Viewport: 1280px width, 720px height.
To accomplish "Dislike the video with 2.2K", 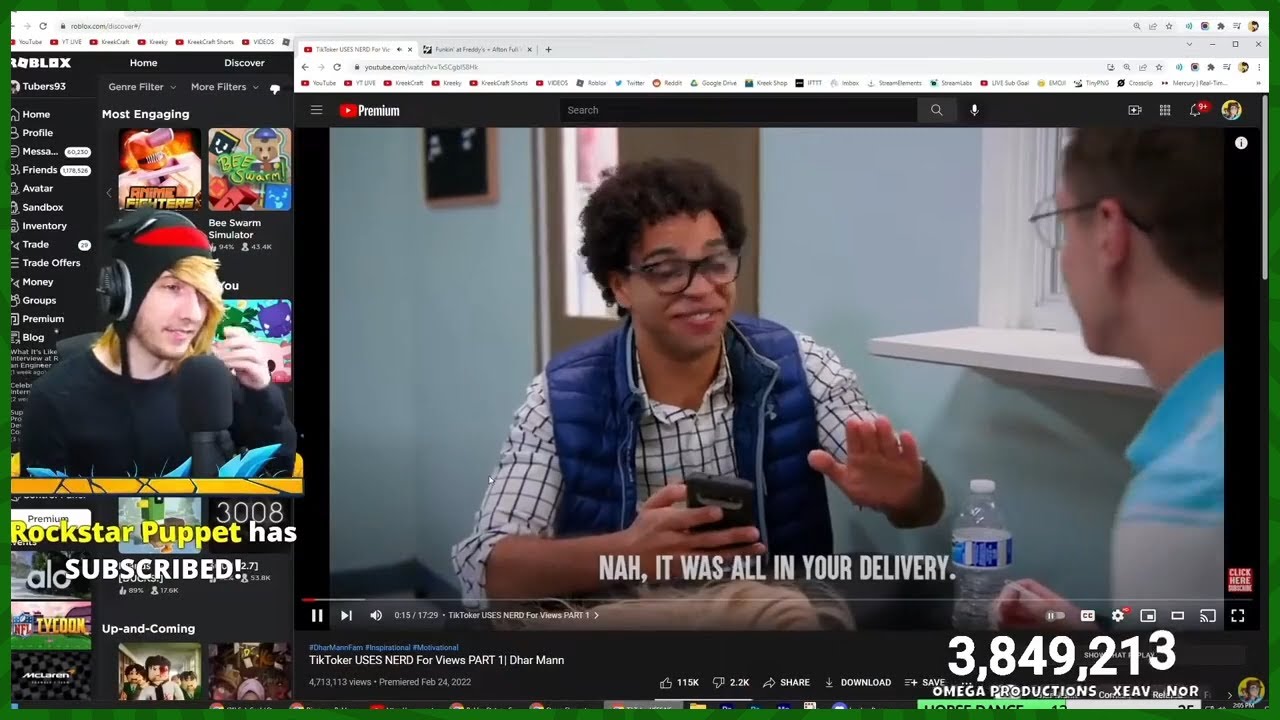I will pos(730,683).
